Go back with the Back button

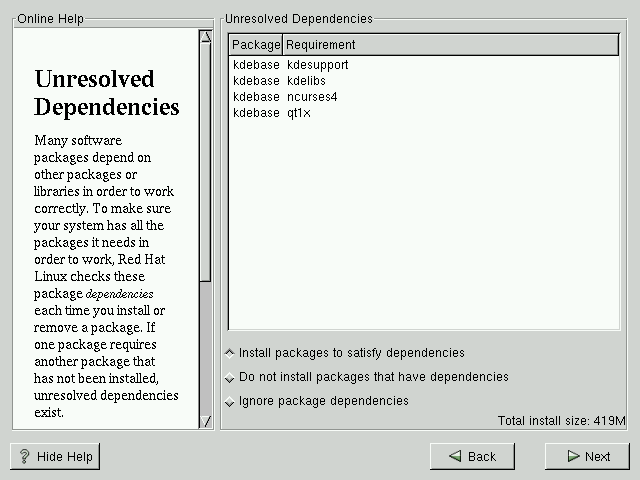(472, 457)
